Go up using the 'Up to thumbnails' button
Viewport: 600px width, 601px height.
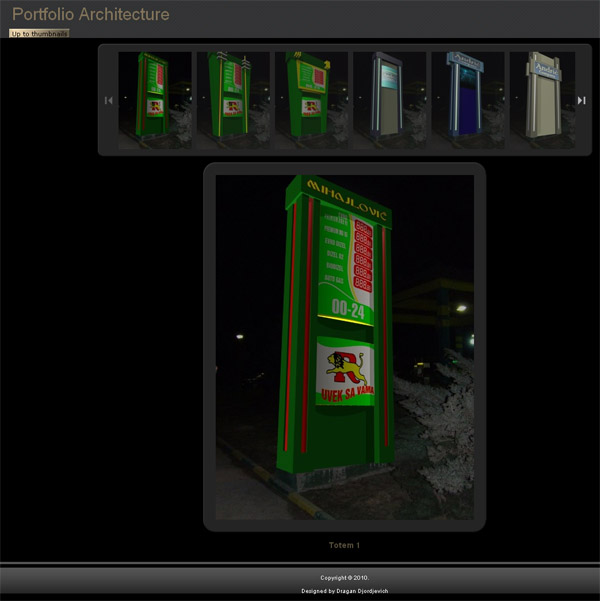[x=39, y=34]
